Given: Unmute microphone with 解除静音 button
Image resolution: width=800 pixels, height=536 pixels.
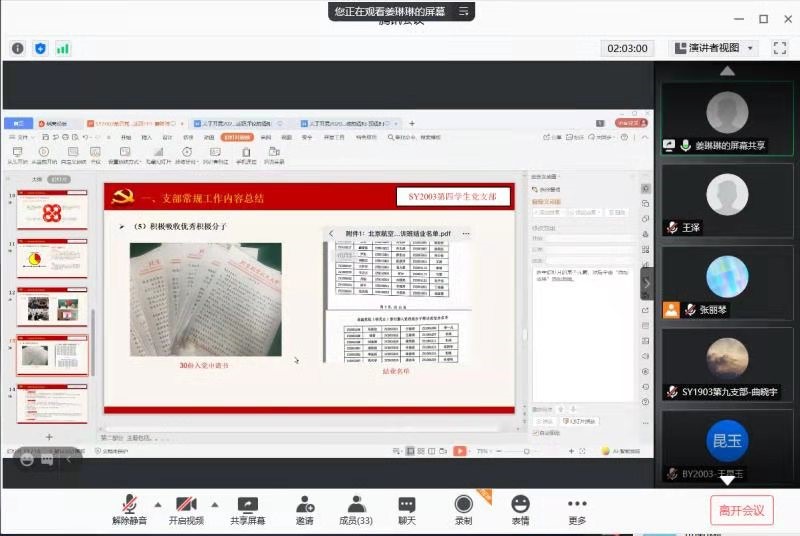Looking at the screenshot, I should pyautogui.click(x=129, y=509).
